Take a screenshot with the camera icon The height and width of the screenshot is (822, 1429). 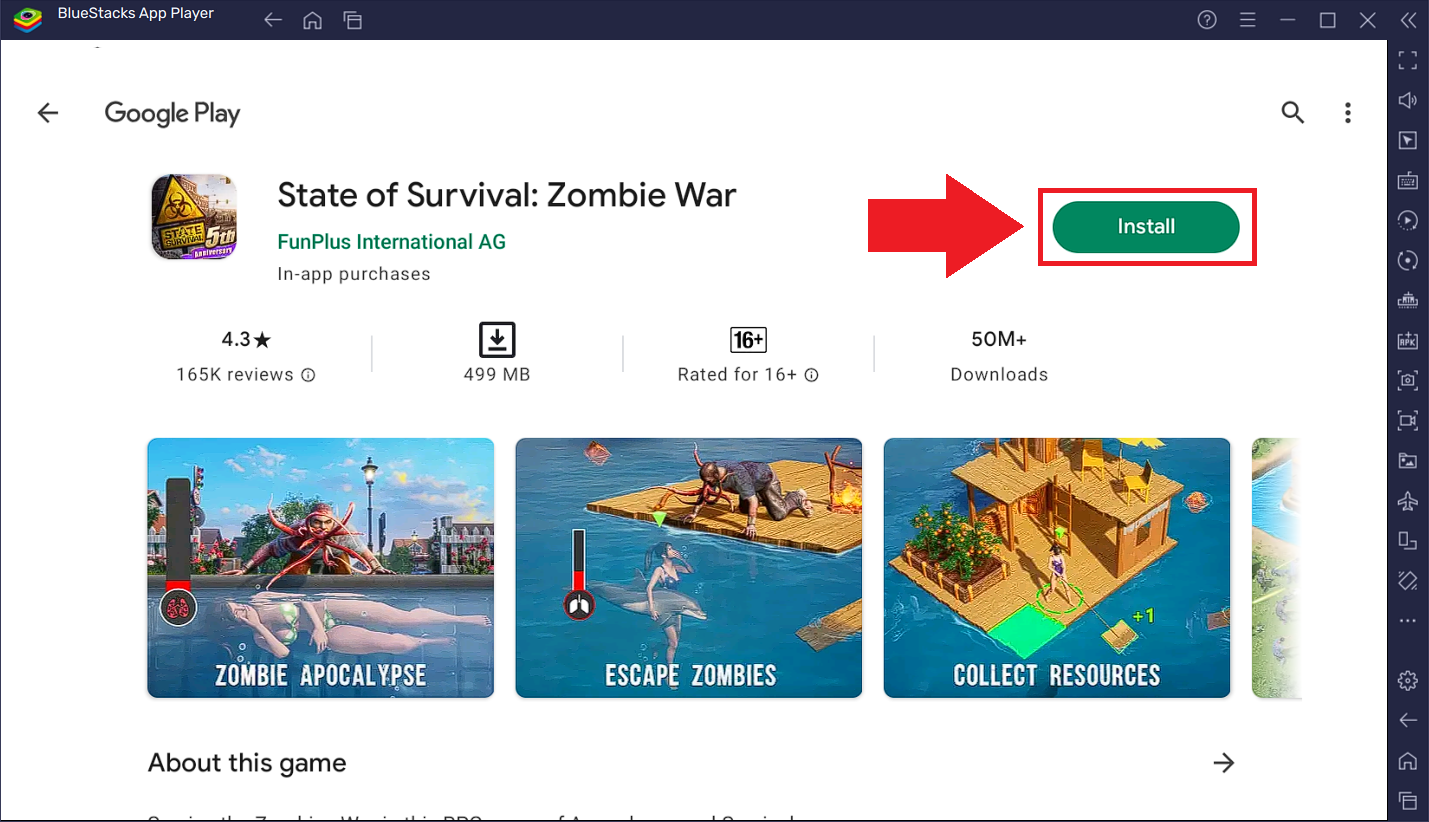tap(1408, 380)
